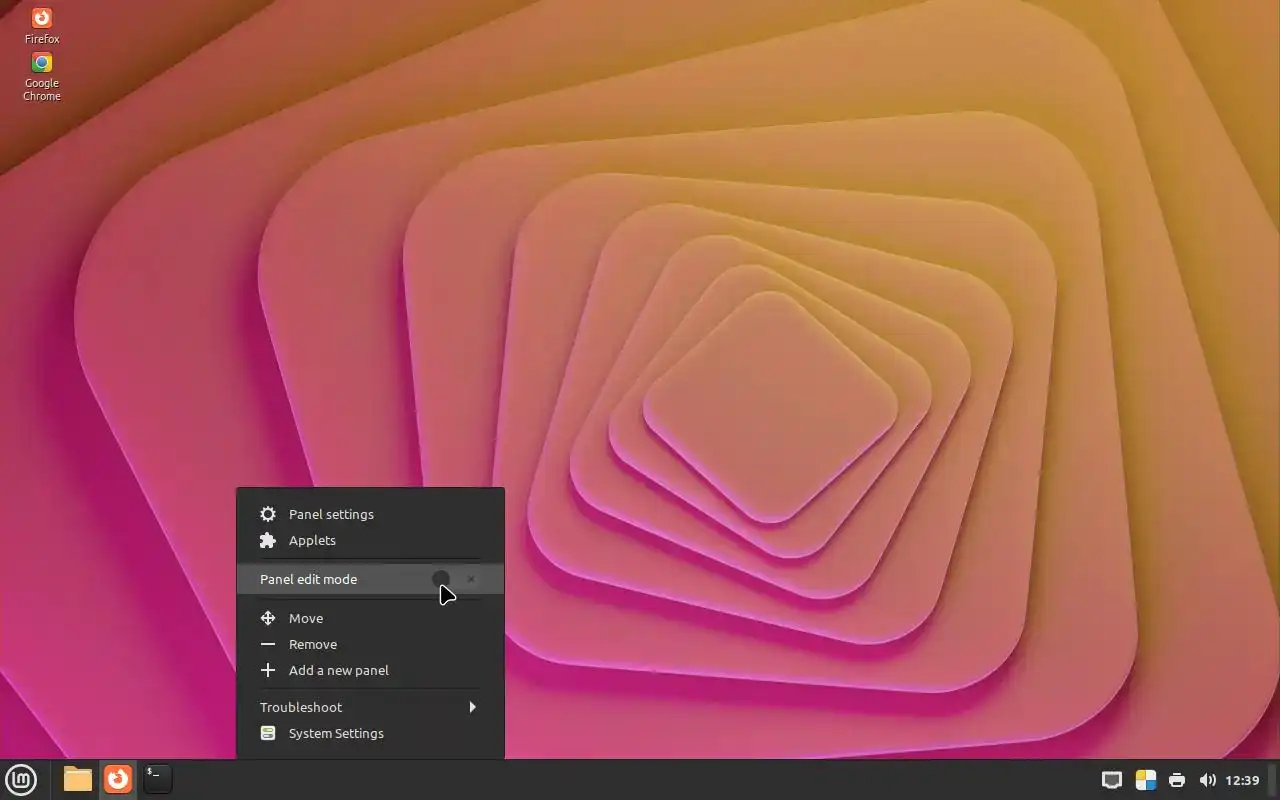
Task: Open the Files folder launcher in panel
Action: coord(78,779)
